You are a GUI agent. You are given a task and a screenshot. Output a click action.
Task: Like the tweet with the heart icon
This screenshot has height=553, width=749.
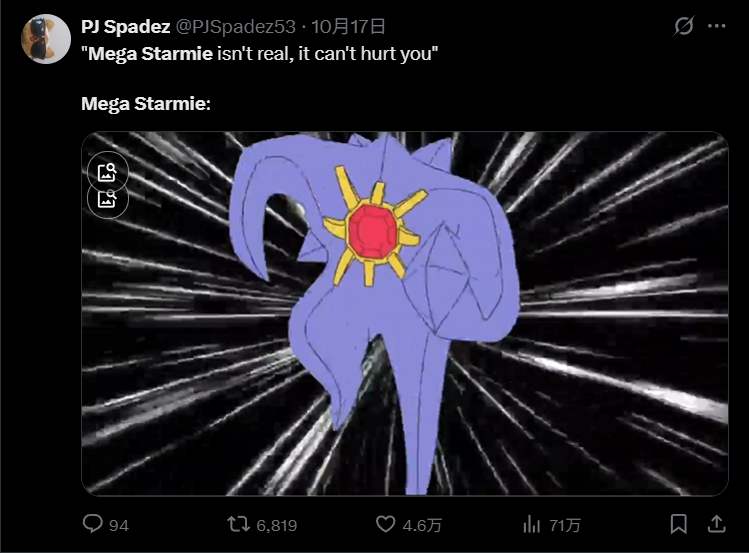click(x=385, y=524)
